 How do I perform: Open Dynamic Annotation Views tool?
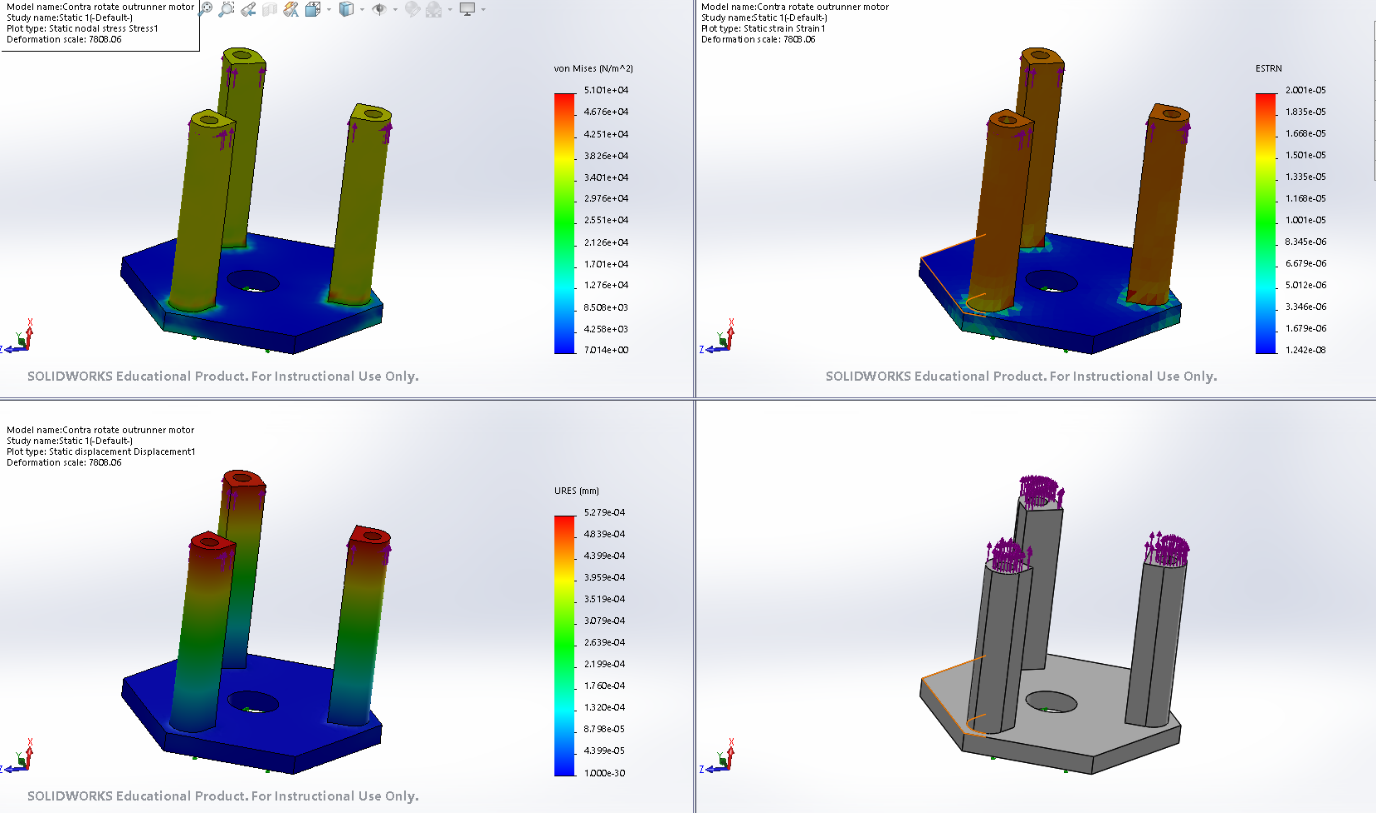tap(291, 9)
